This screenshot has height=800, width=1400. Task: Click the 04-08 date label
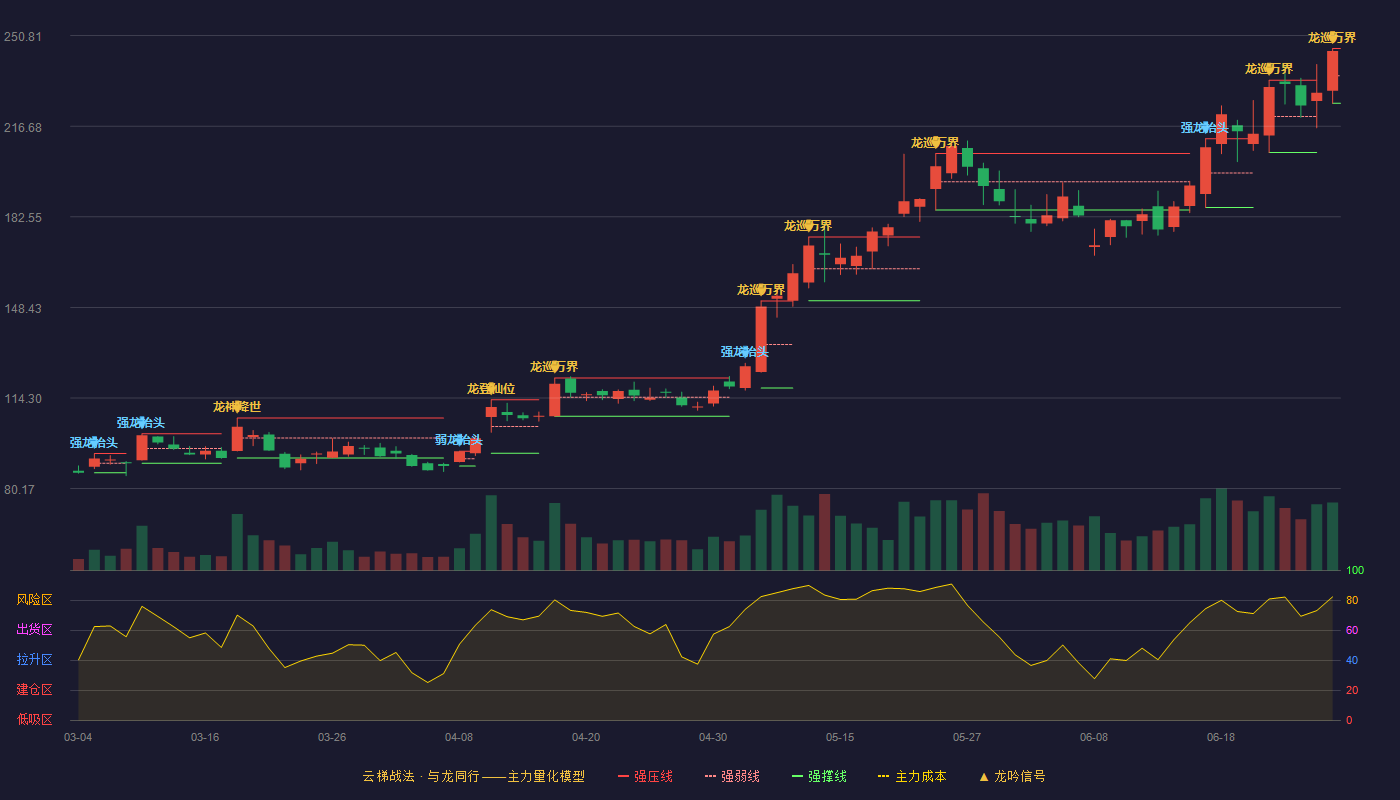coord(459,737)
